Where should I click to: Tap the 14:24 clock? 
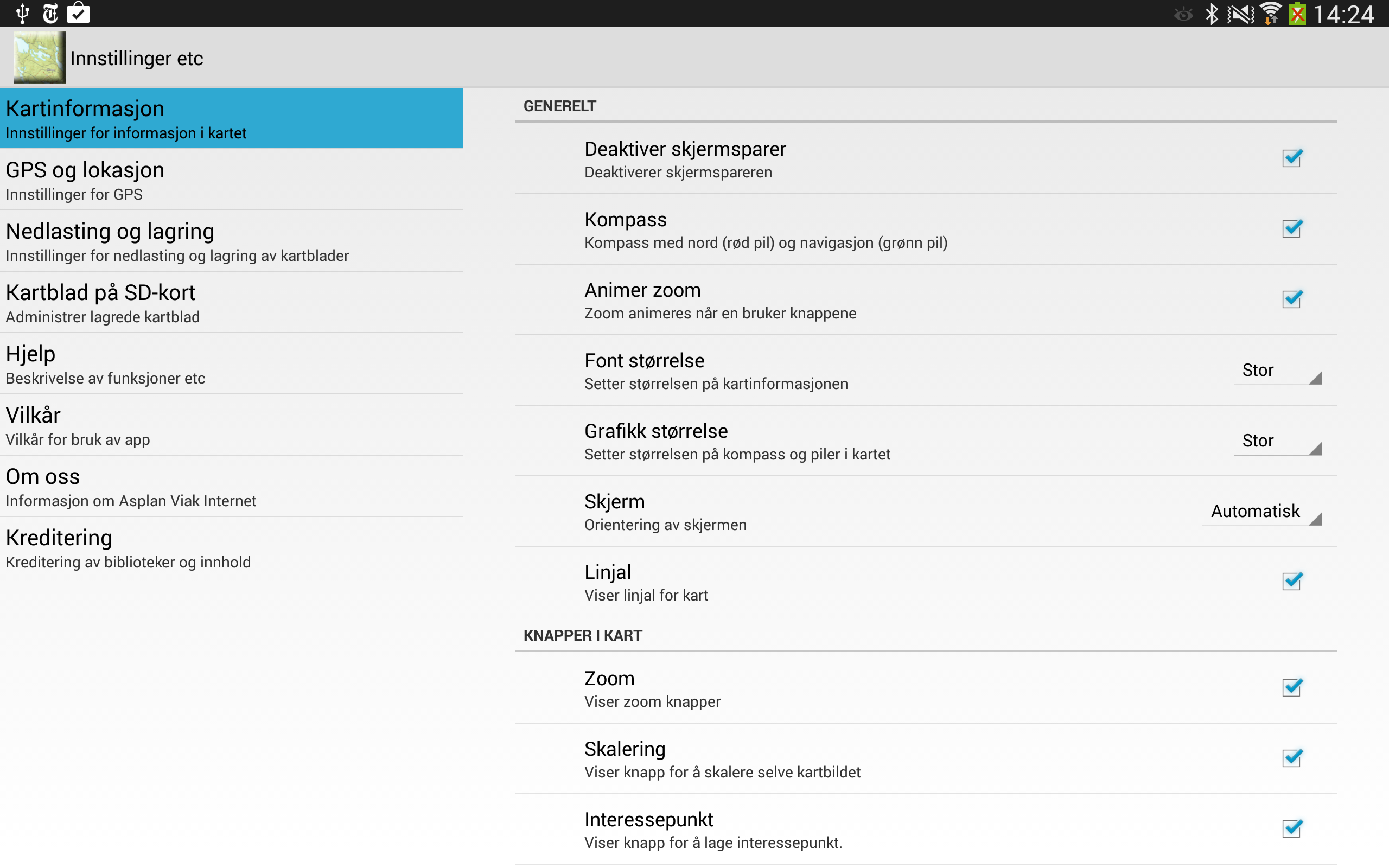[1343, 14]
